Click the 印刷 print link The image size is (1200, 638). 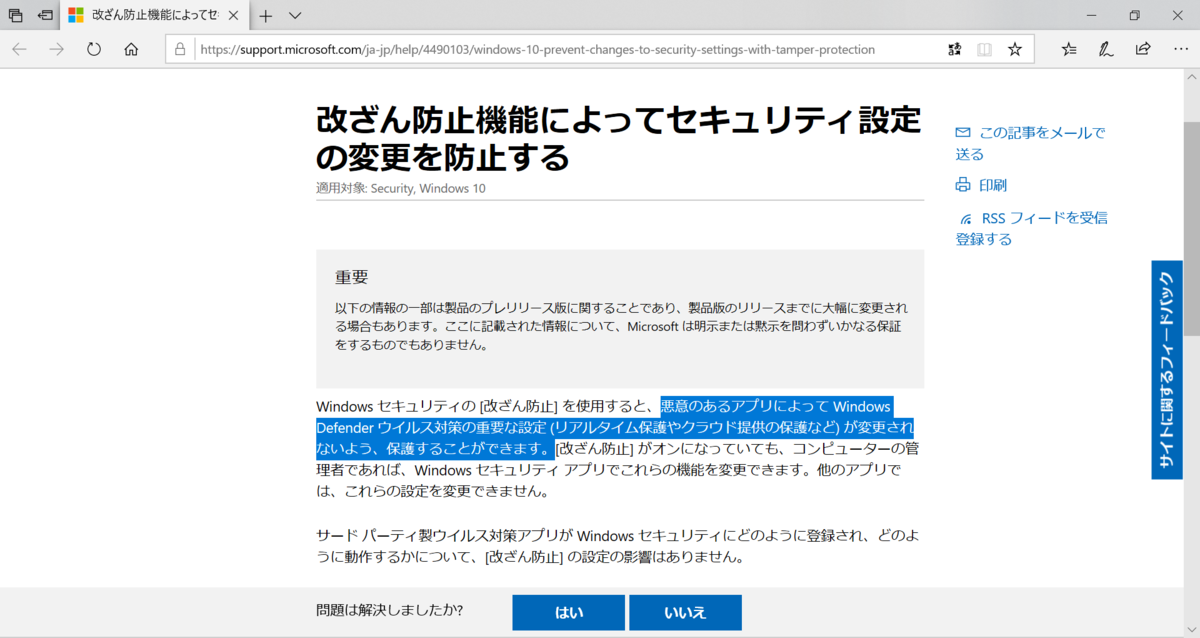[981, 185]
